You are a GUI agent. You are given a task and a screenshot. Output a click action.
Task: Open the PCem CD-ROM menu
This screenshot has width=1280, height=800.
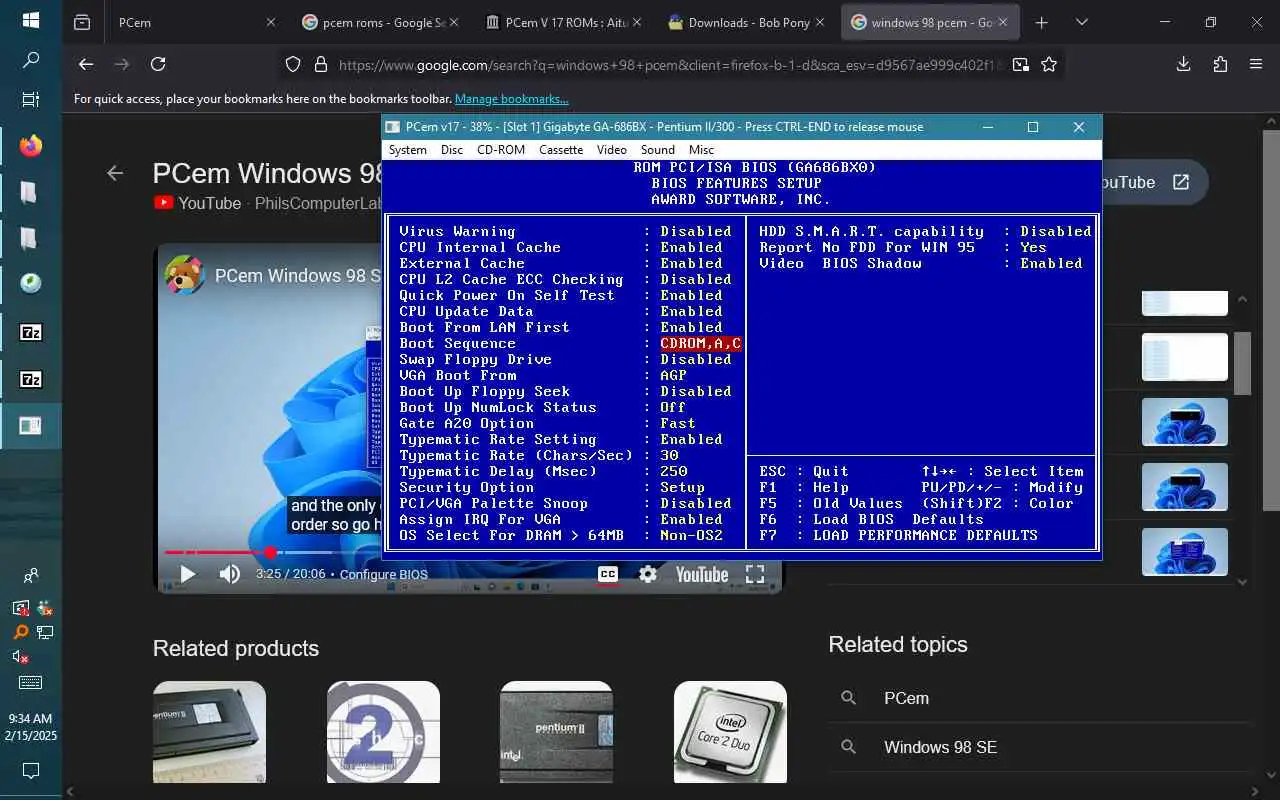(501, 150)
